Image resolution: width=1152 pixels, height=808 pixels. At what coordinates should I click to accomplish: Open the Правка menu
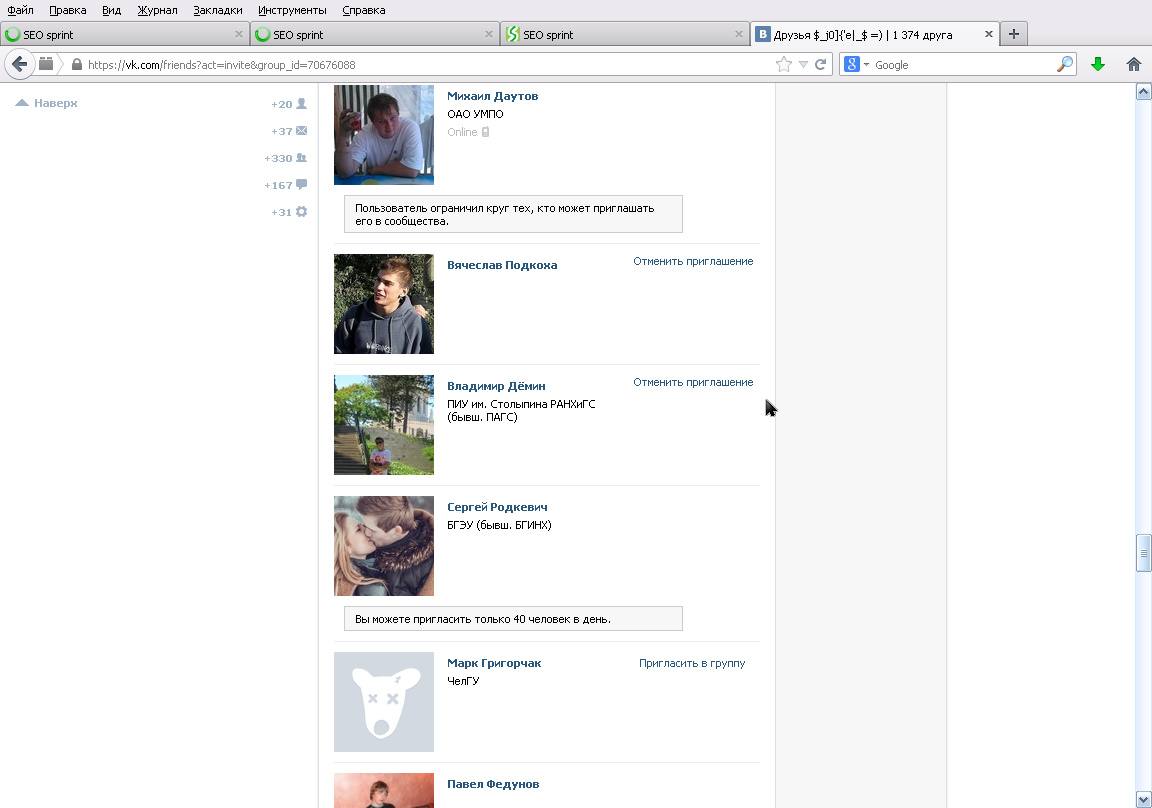[68, 10]
